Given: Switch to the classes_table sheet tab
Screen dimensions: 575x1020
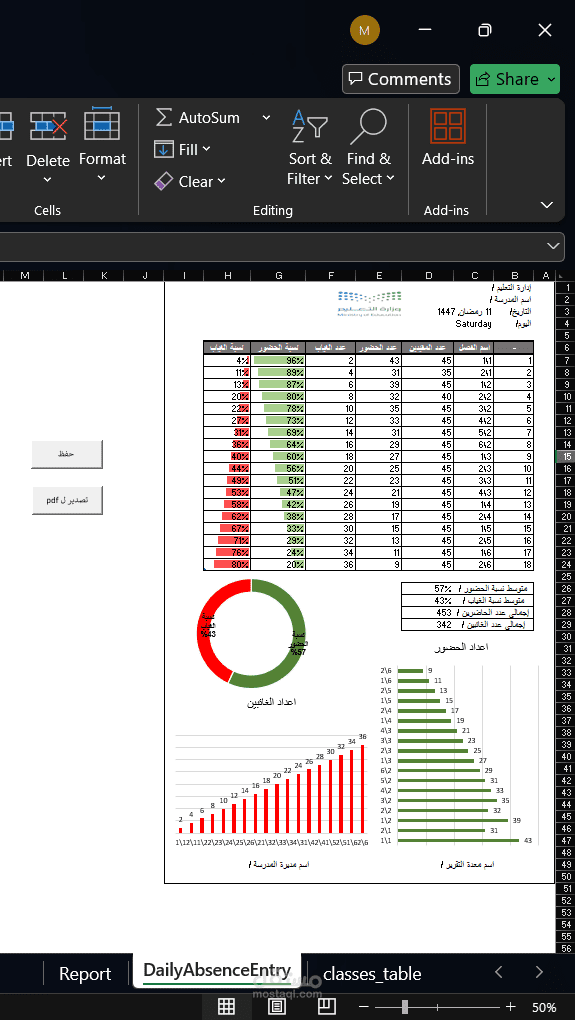Looking at the screenshot, I should tap(372, 974).
